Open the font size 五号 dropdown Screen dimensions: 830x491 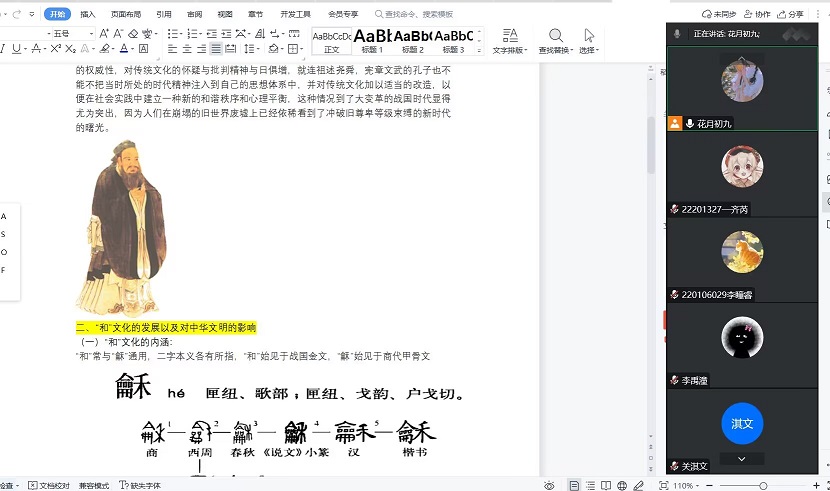(x=92, y=33)
